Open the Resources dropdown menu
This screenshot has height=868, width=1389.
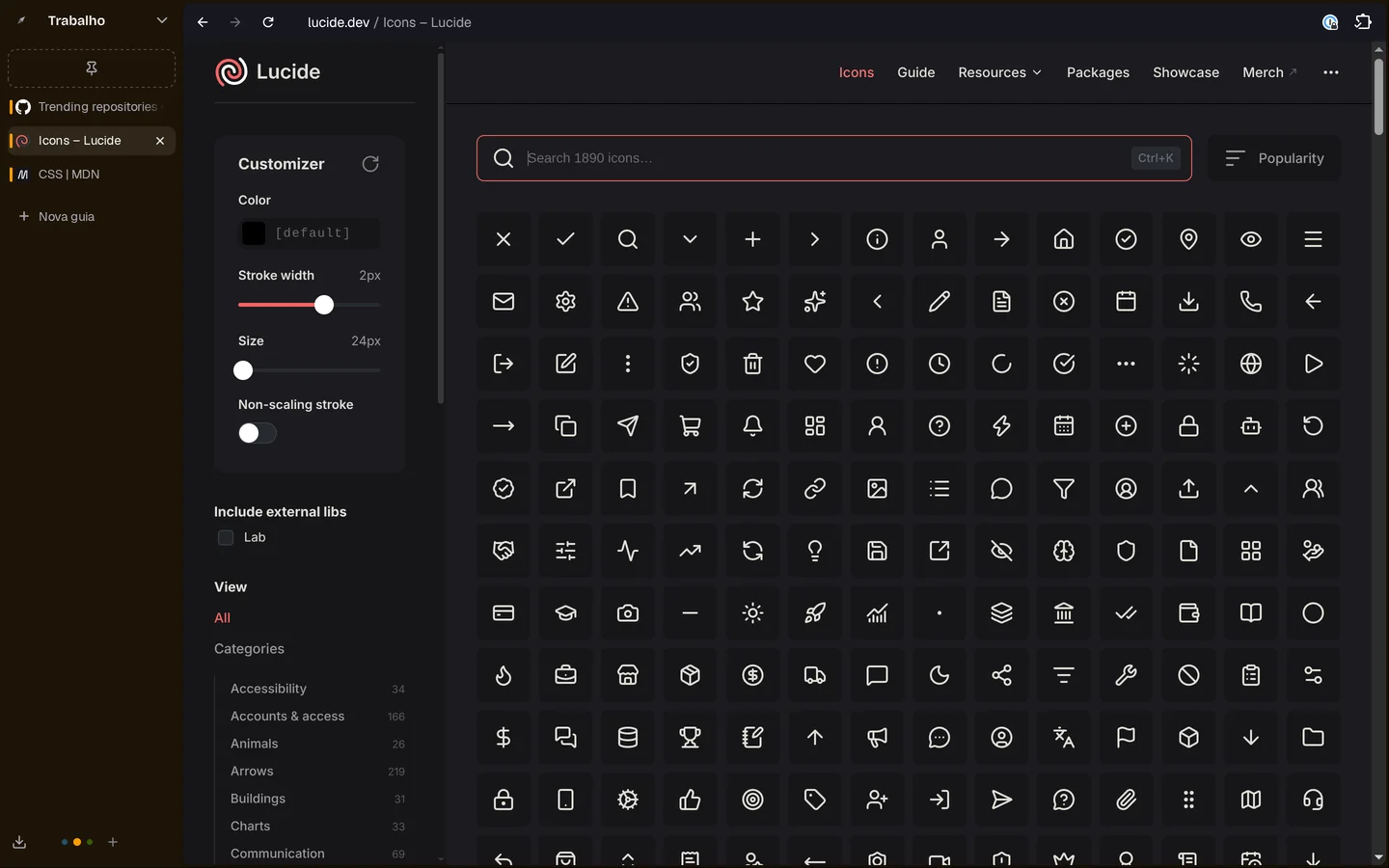coord(999,72)
